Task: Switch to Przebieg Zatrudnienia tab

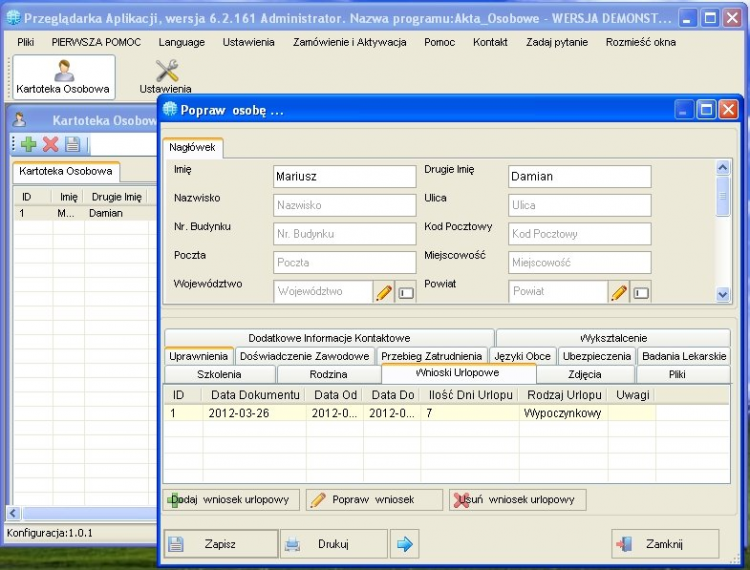Action: click(432, 356)
